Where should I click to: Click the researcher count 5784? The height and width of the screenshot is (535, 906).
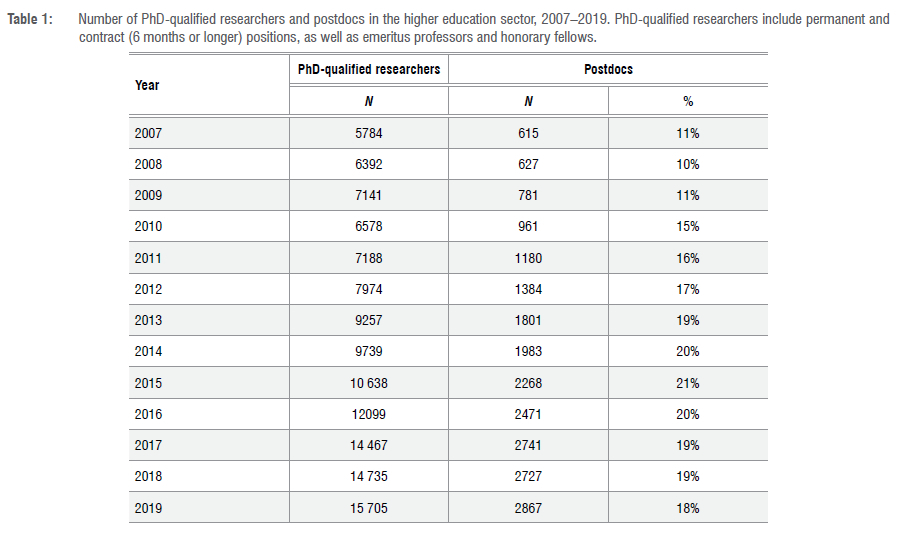[x=368, y=133]
